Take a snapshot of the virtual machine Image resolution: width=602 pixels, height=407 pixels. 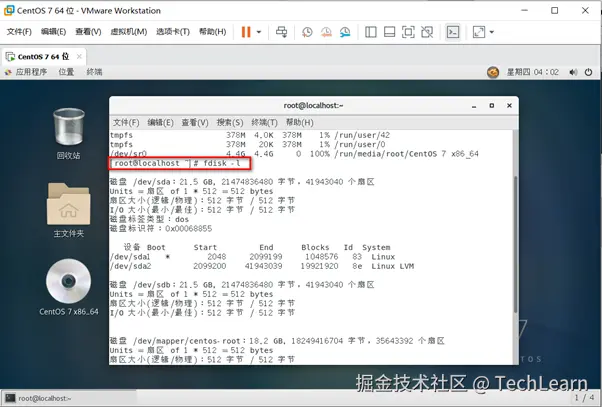click(x=307, y=32)
